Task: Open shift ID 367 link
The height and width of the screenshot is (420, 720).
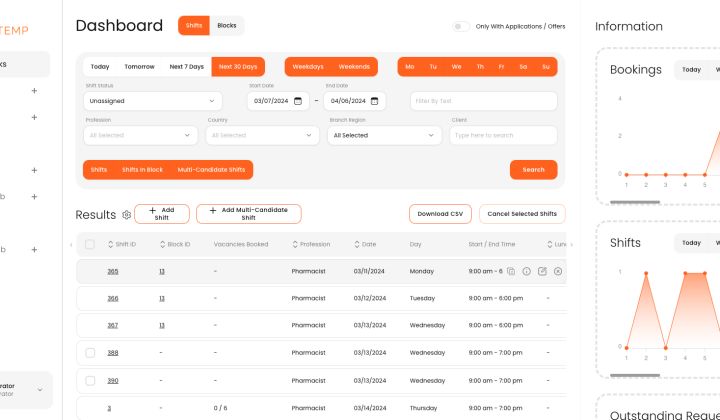Action: click(113, 325)
